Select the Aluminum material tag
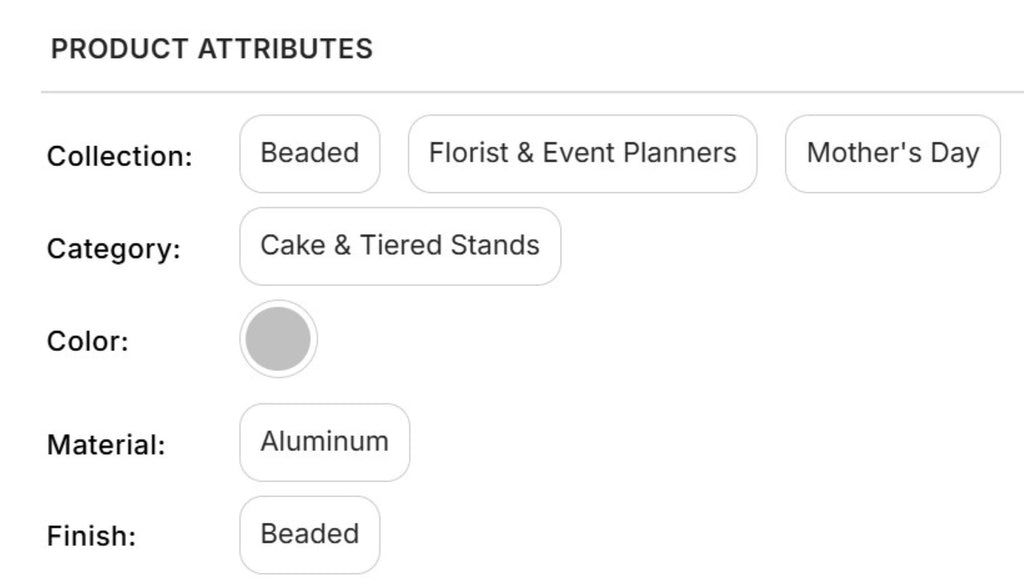The width and height of the screenshot is (1024, 586). pos(324,442)
